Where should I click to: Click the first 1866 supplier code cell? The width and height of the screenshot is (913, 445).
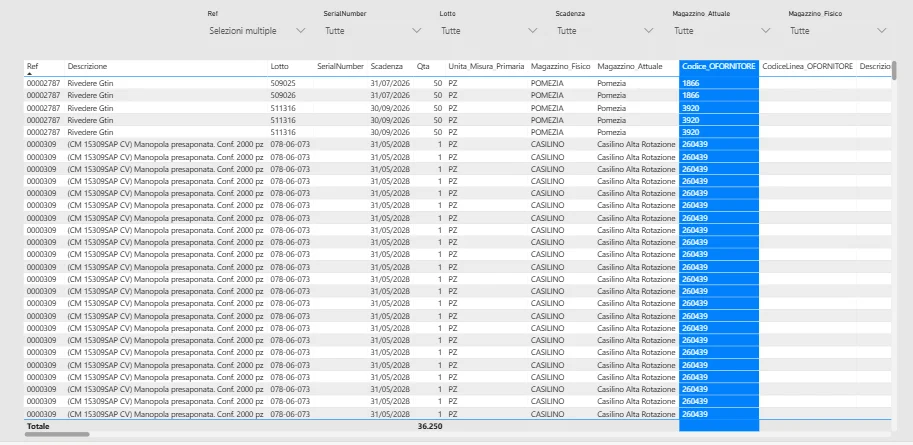691,83
